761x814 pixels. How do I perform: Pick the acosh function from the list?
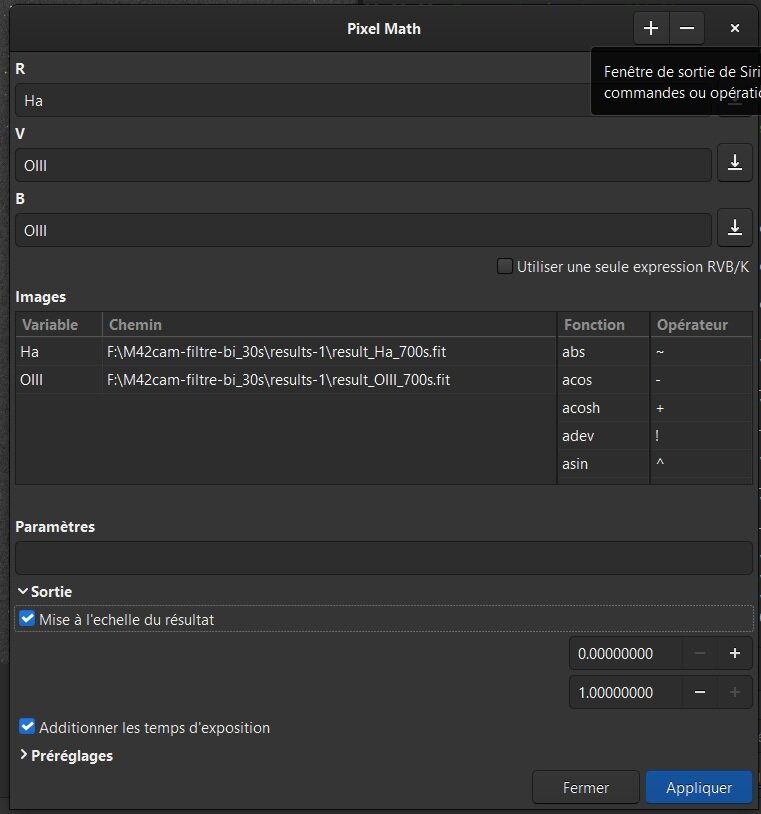click(x=583, y=408)
